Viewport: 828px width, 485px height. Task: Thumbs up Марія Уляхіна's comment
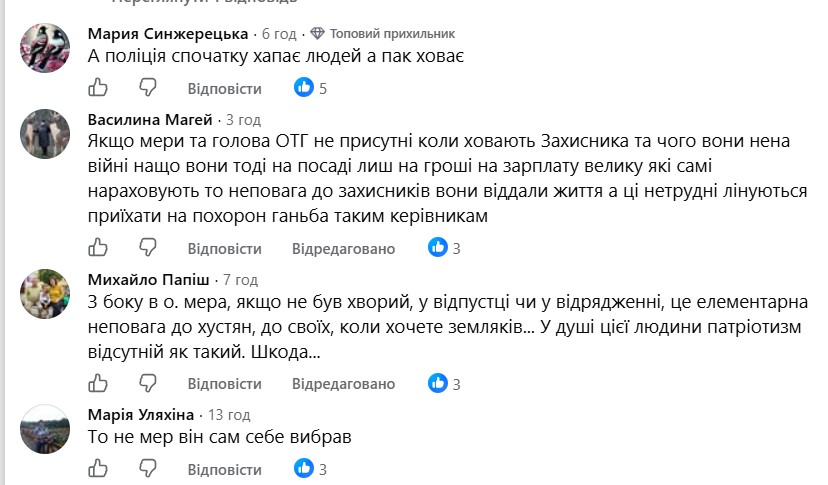(x=98, y=469)
